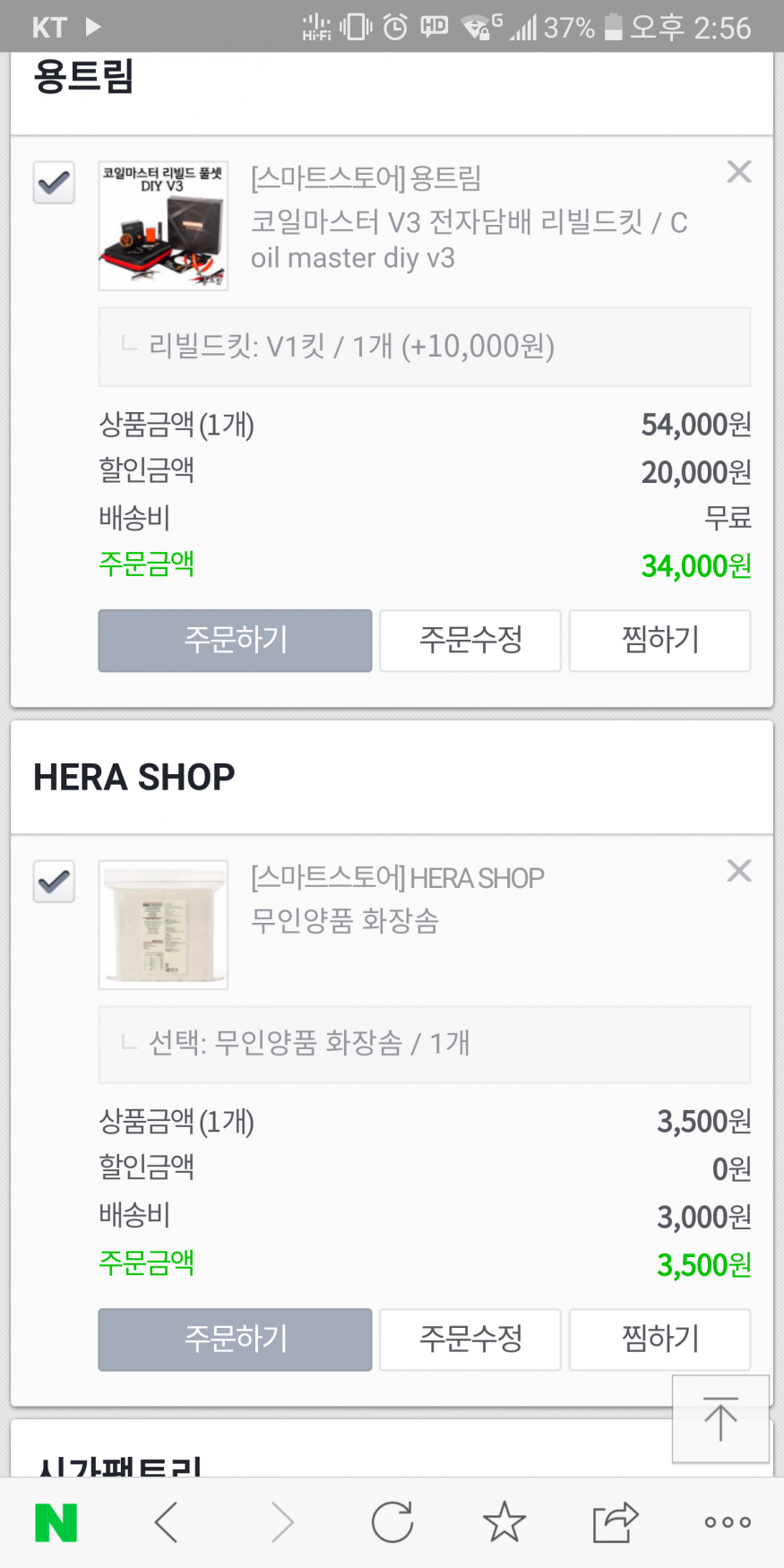Screen dimensions: 784x1568
Task: Remove the 무인양품 화장솜 item with X
Action: click(x=739, y=871)
